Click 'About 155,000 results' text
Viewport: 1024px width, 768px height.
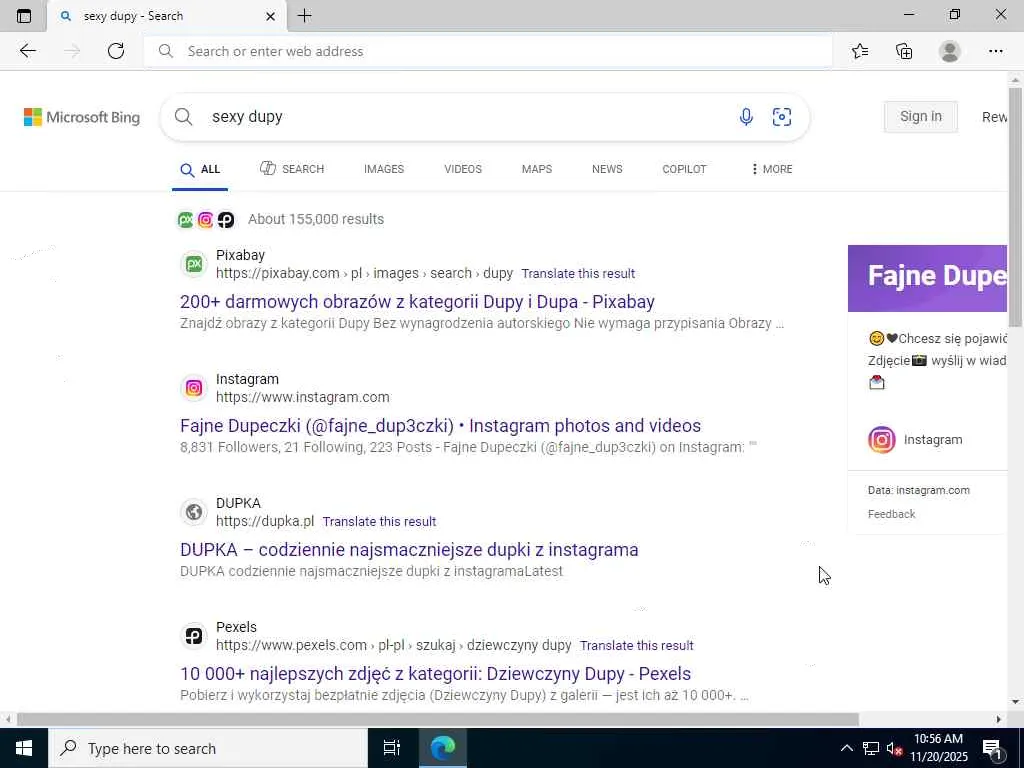tap(316, 219)
